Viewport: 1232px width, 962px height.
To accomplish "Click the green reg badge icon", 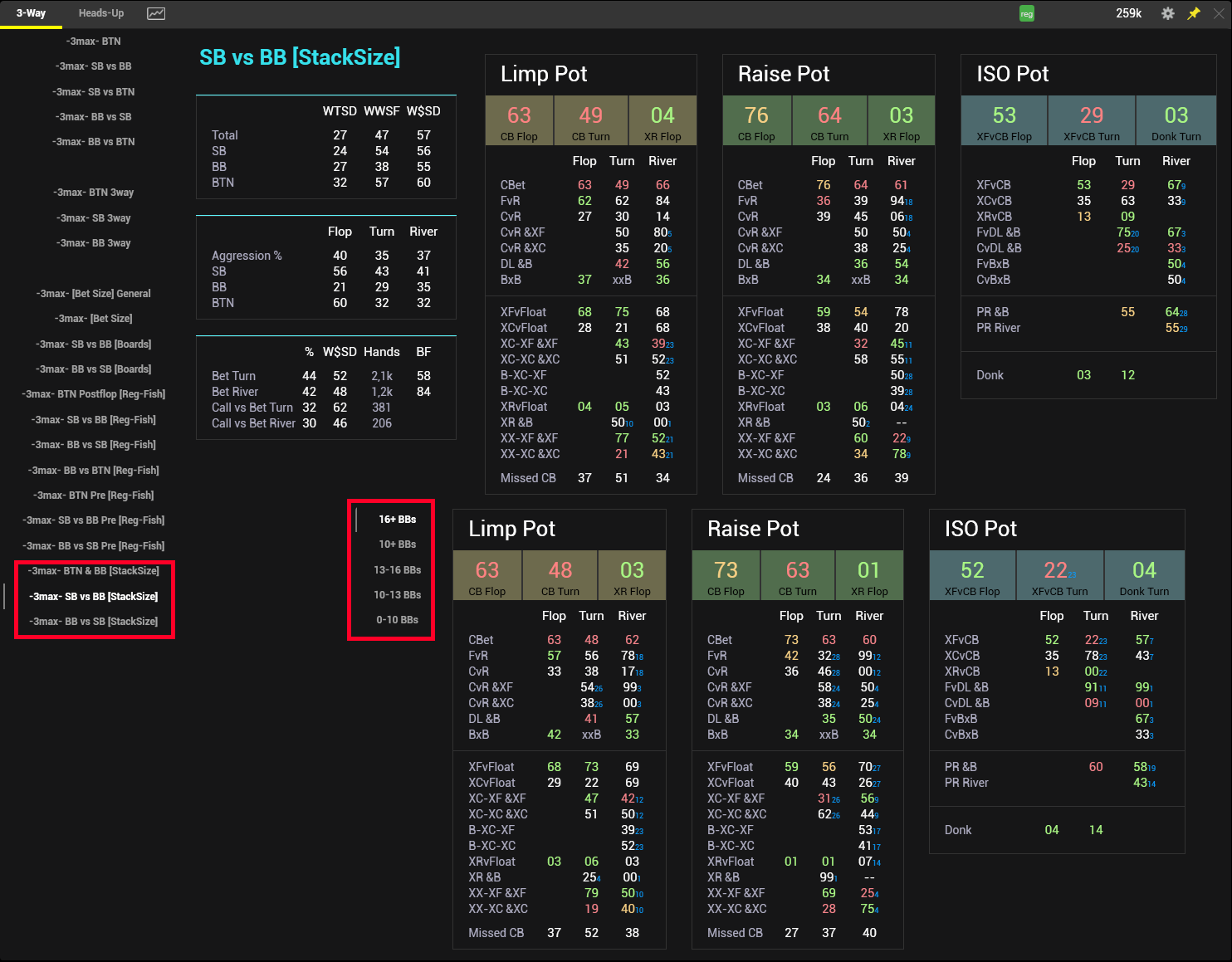I will 1027,13.
